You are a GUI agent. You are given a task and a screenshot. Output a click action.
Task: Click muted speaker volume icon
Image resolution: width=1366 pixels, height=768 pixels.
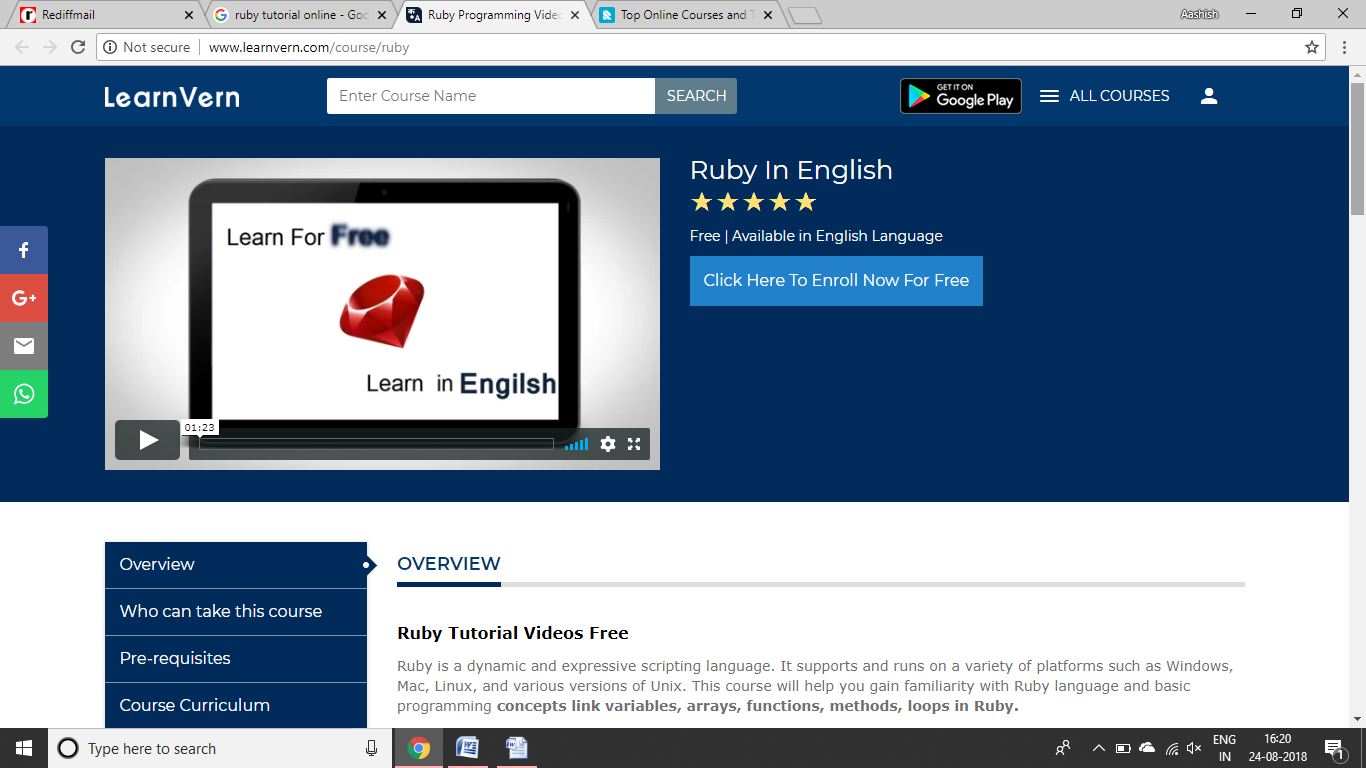[1194, 748]
